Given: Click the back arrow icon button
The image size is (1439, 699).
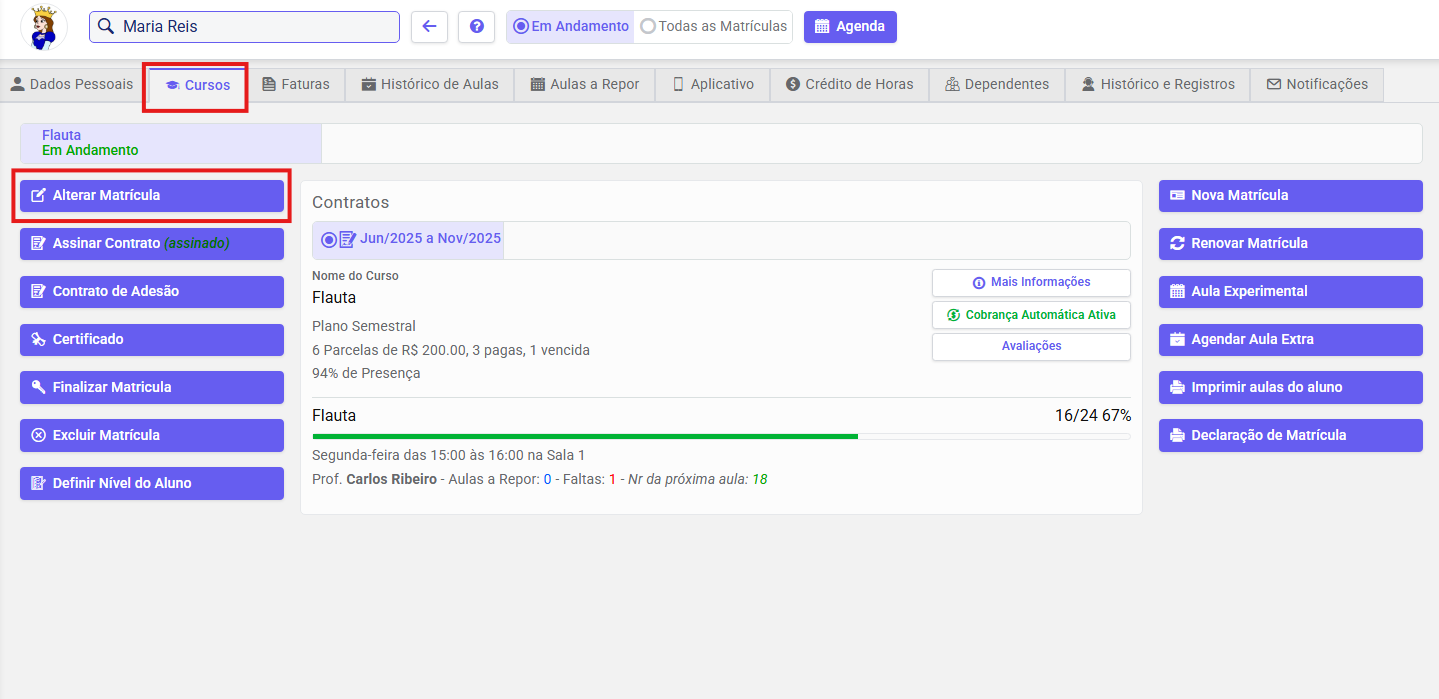Looking at the screenshot, I should (x=429, y=27).
